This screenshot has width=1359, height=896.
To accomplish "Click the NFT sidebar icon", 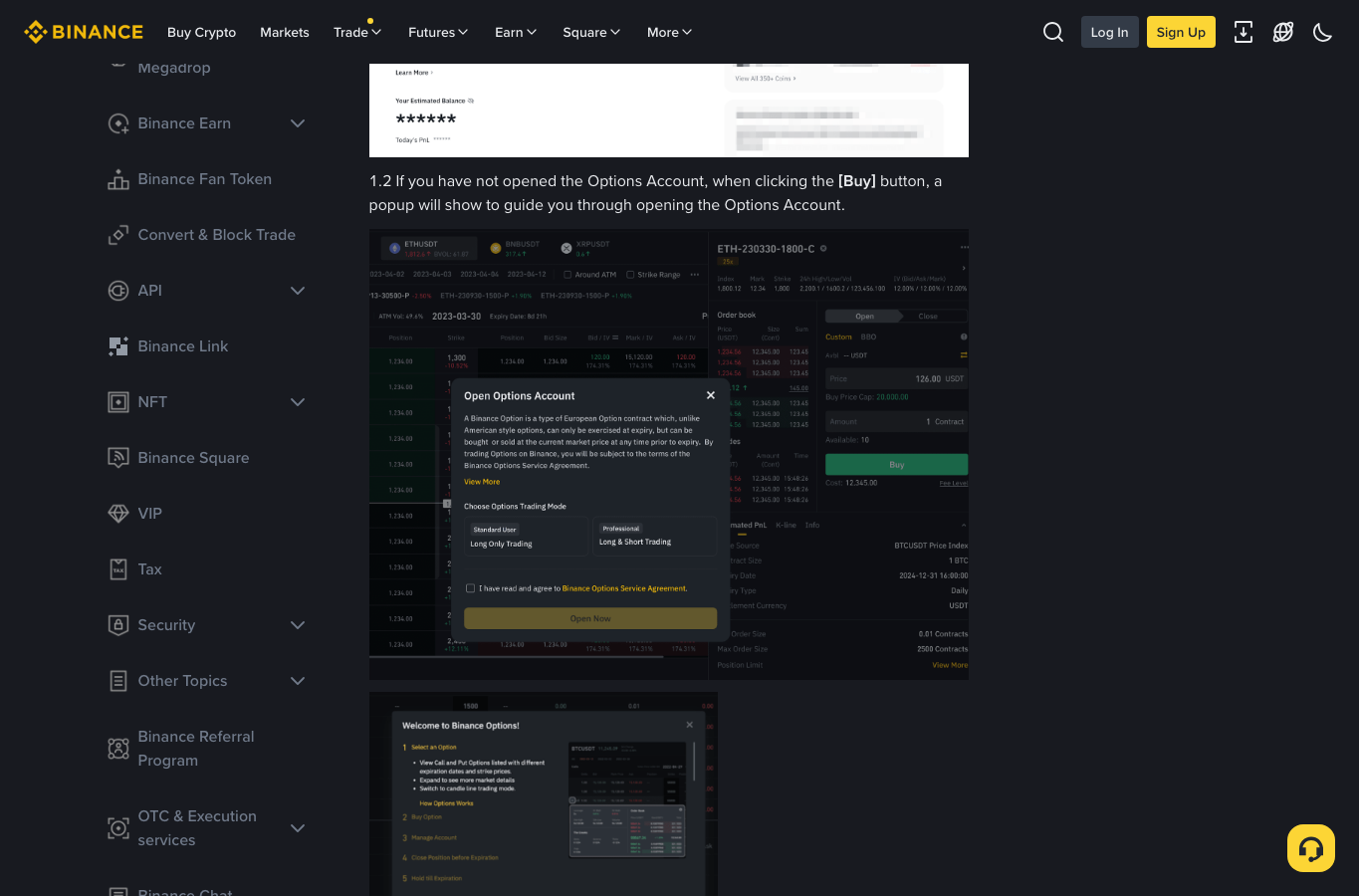I will [118, 402].
